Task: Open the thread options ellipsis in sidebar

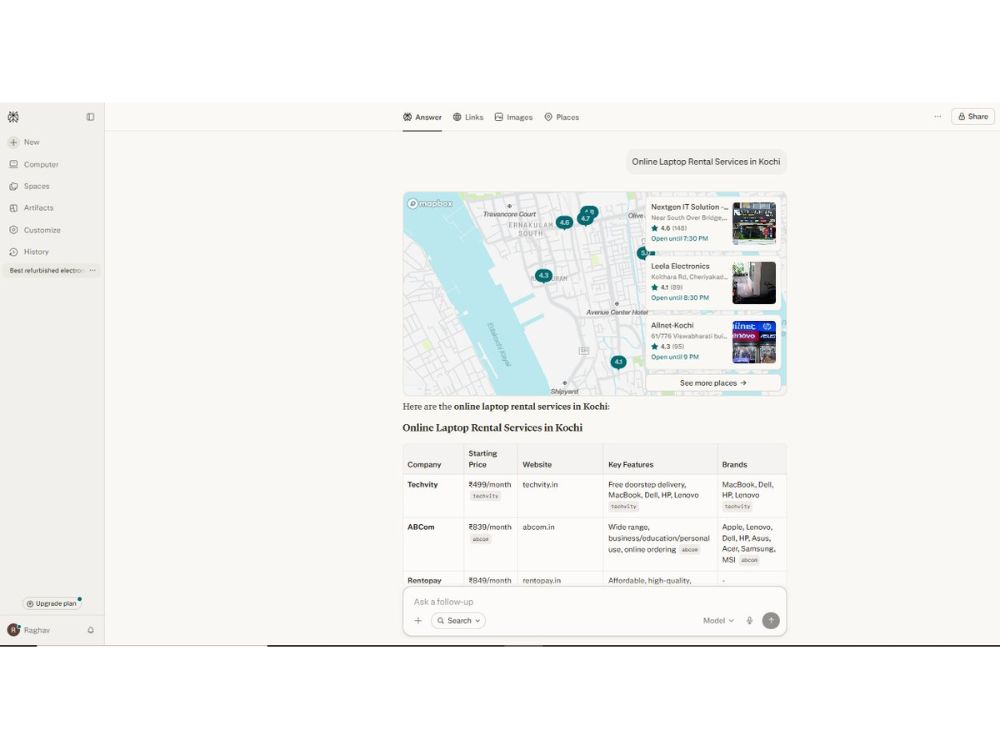Action: tap(93, 270)
